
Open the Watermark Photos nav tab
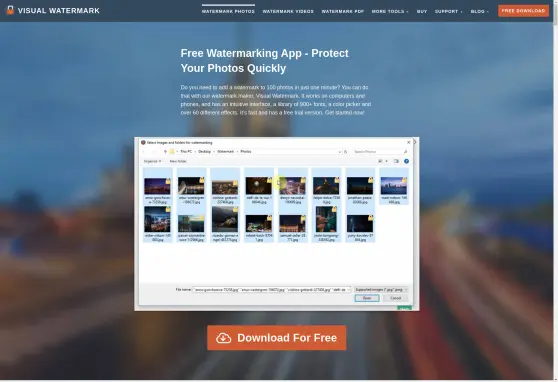[228, 11]
